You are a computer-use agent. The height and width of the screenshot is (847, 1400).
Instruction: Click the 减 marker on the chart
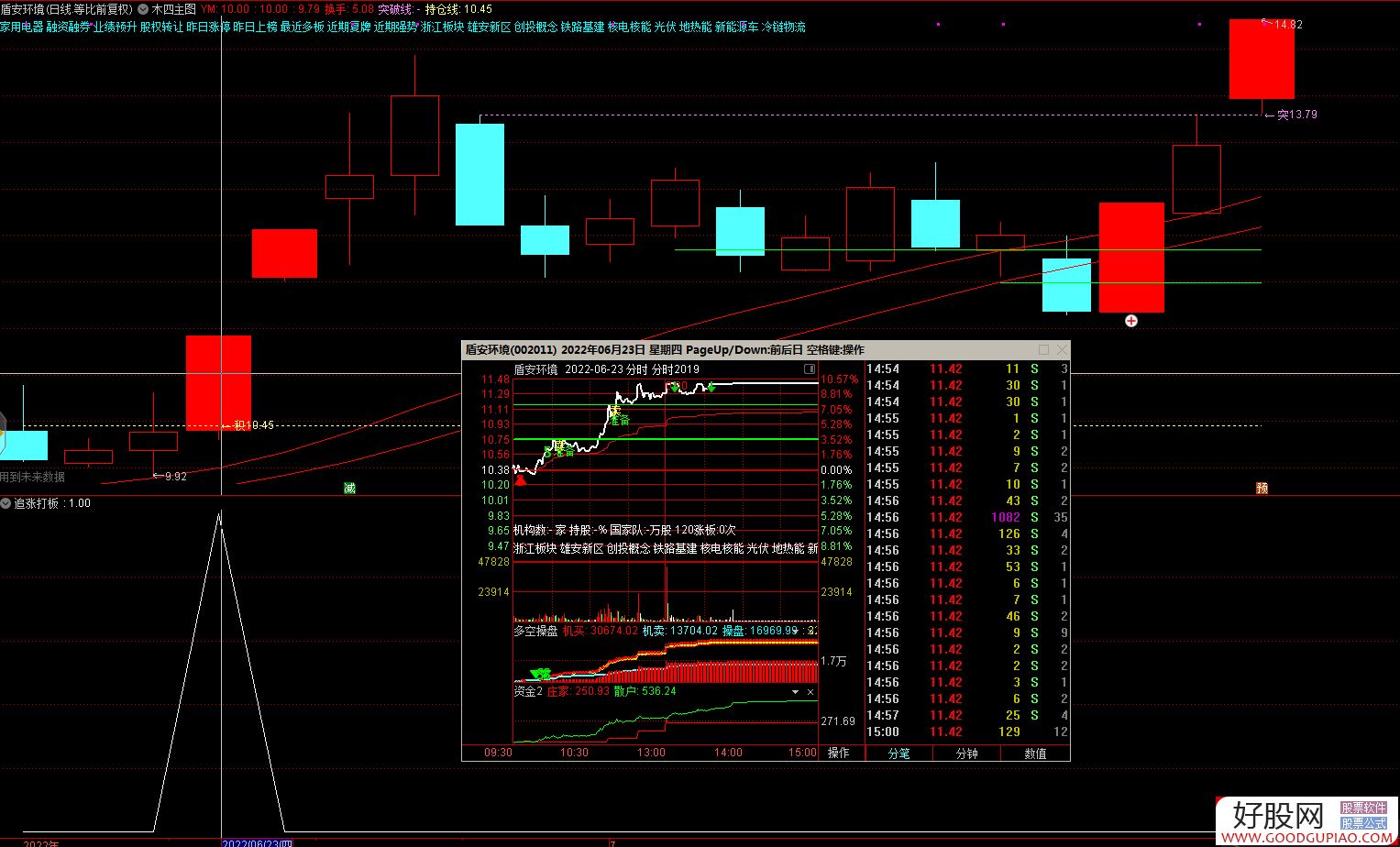[349, 488]
